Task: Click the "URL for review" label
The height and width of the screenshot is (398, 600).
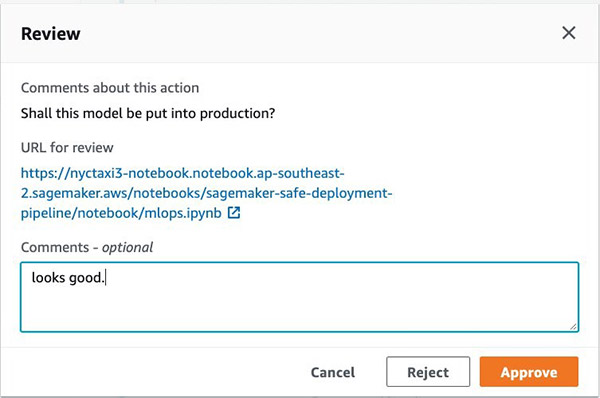Action: 67,148
